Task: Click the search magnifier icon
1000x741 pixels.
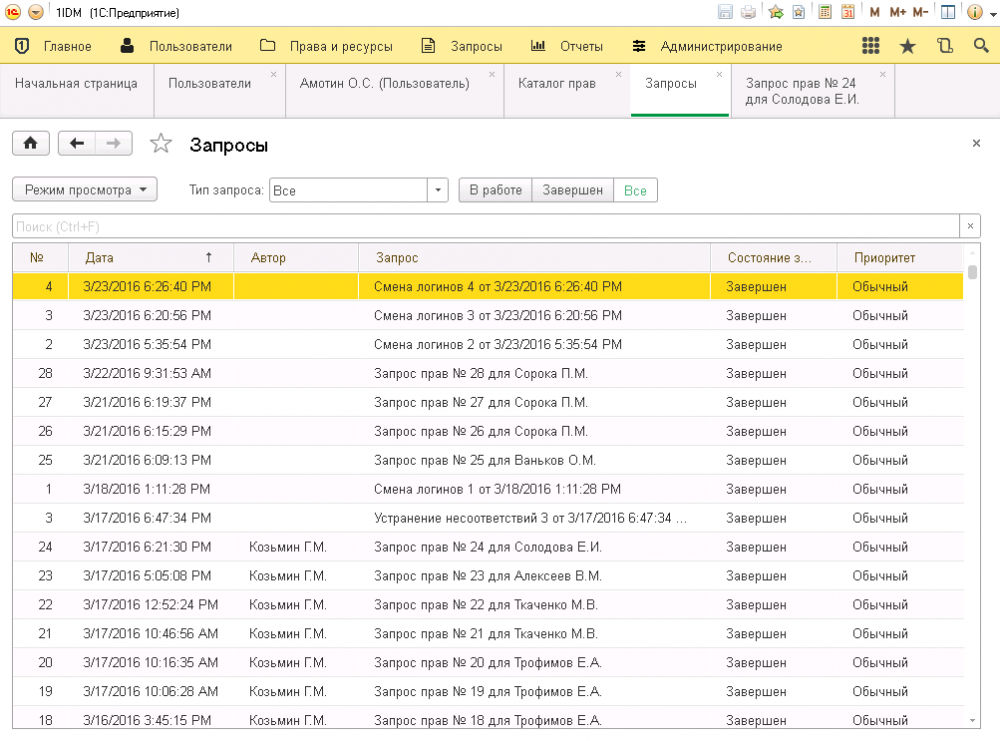Action: (x=980, y=46)
